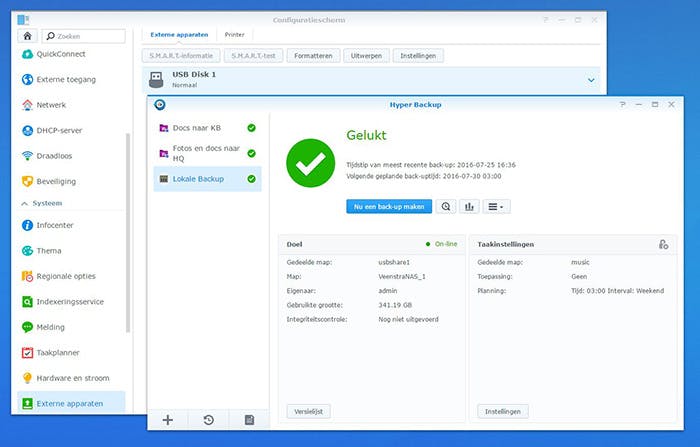This screenshot has height=447, width=700.
Task: Select Externe apparaten in sidebar
Action: (71, 403)
